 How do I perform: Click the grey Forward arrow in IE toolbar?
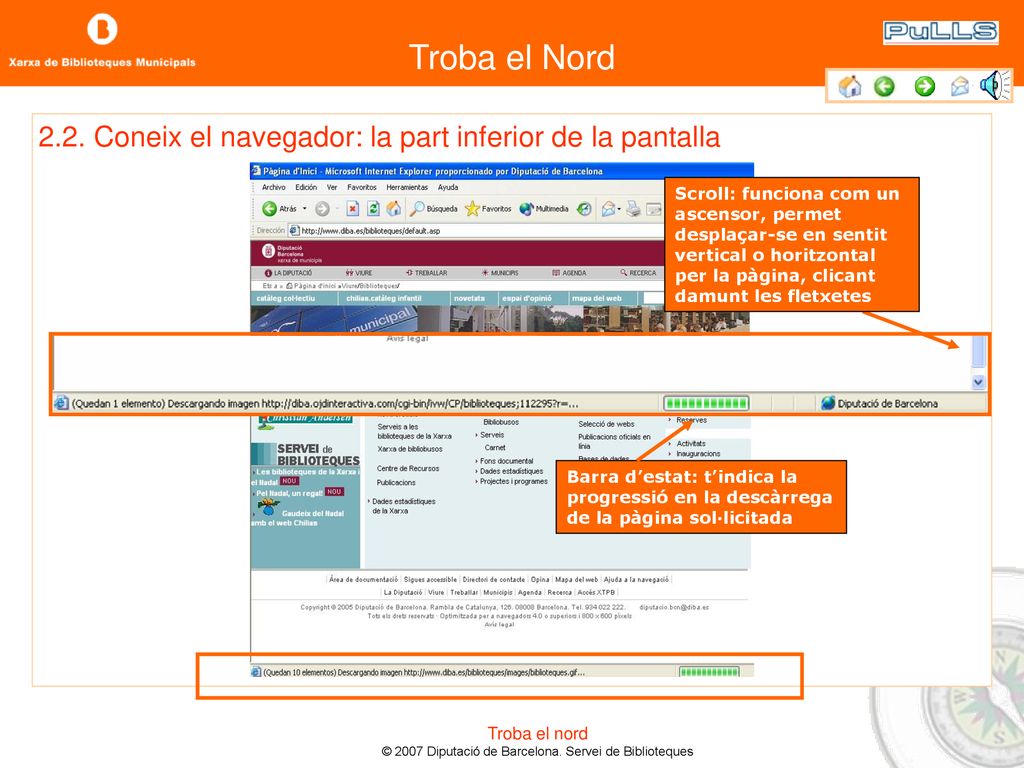click(322, 208)
